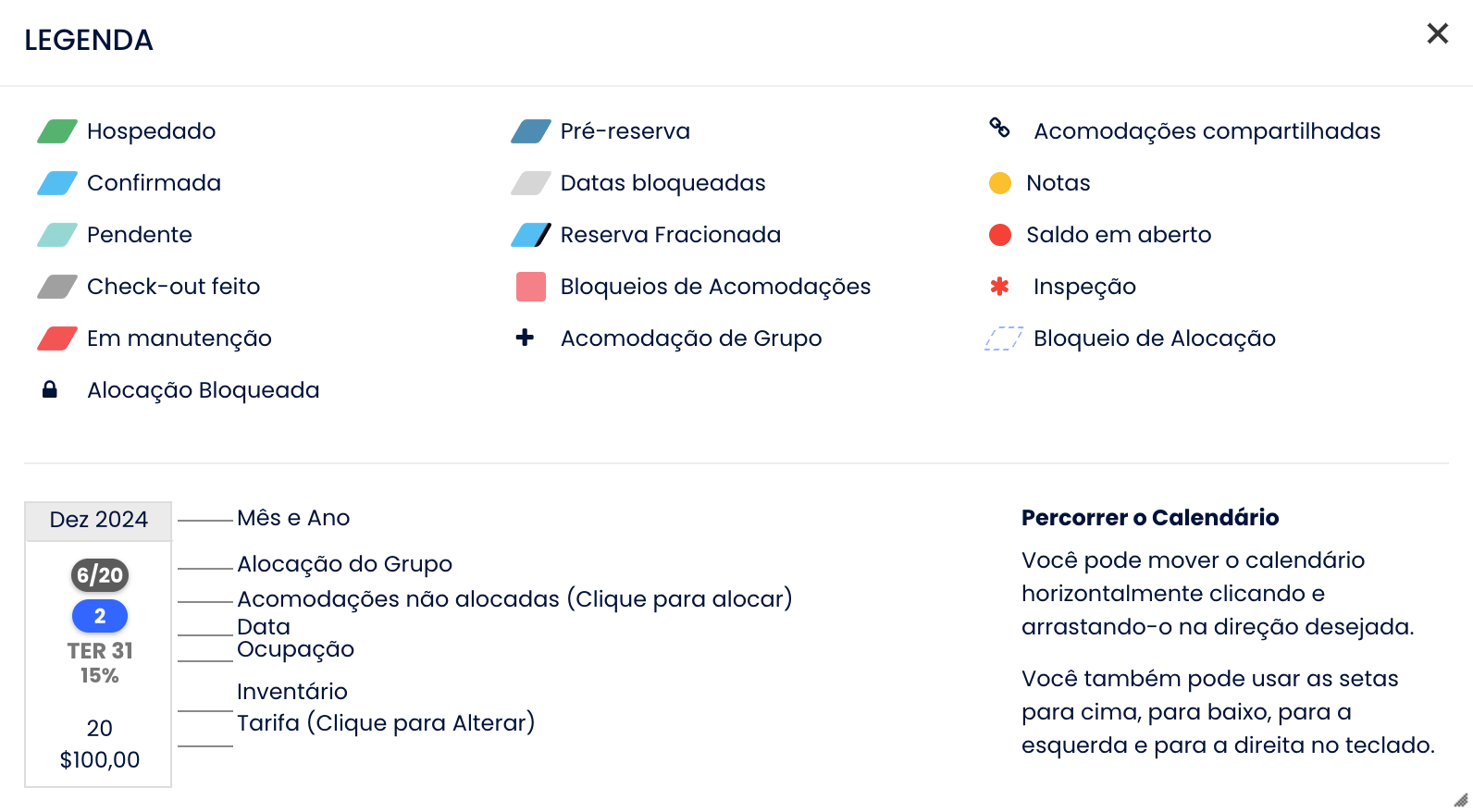Click the dialog resize handle corner
The width and height of the screenshot is (1473, 812).
pyautogui.click(x=1461, y=800)
